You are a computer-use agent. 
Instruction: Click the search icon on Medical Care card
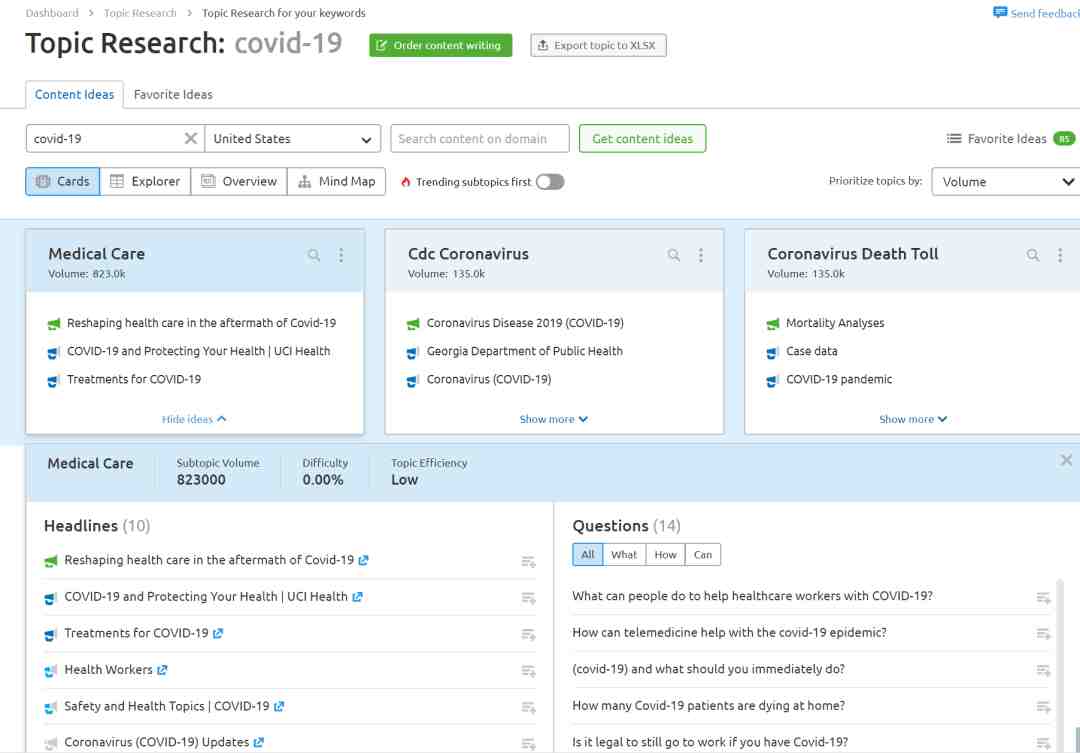(314, 256)
